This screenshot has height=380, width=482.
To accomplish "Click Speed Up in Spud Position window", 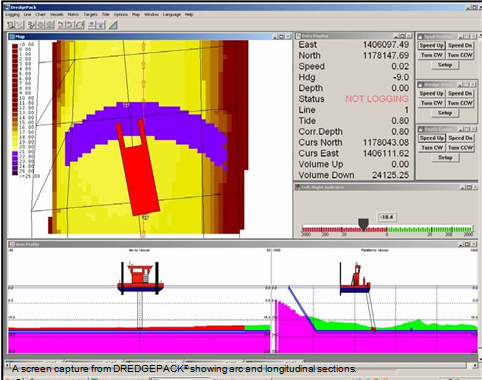I will click(431, 45).
